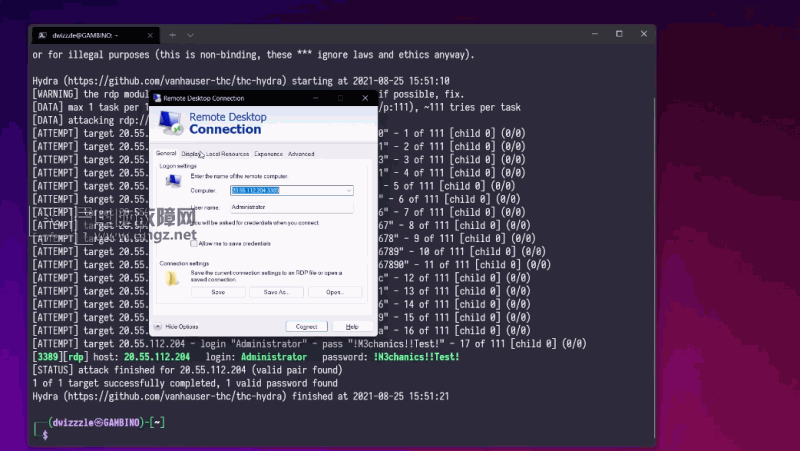800x451 pixels.
Task: Enable Allow me to save credentials checkbox
Action: (x=194, y=243)
